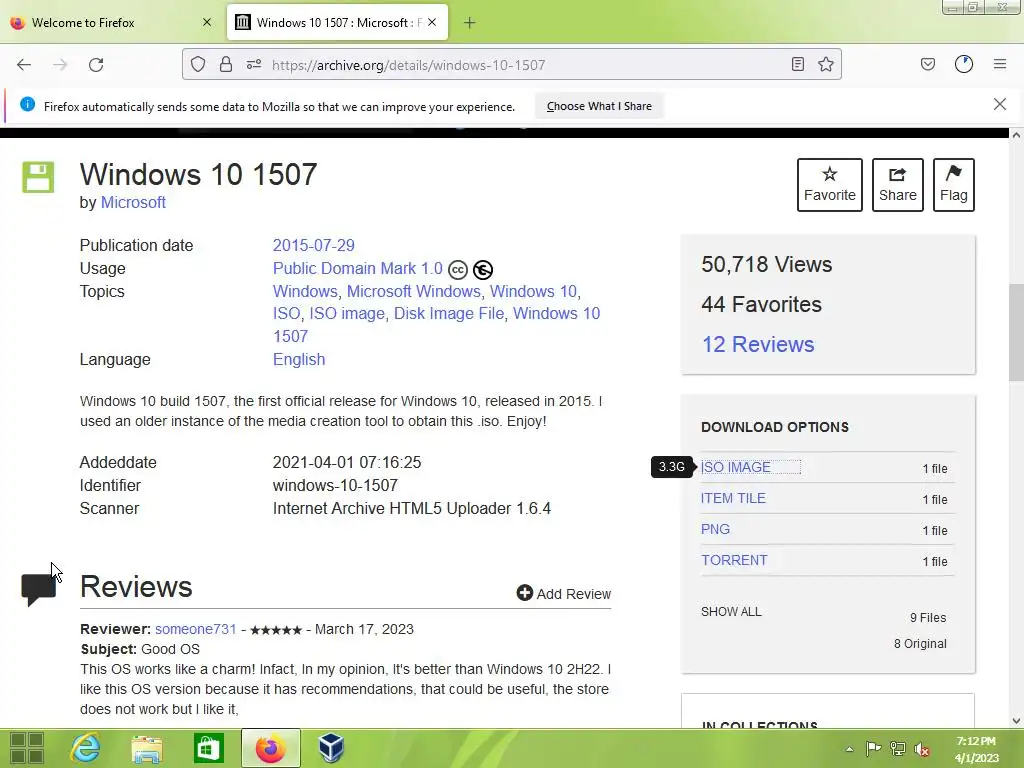Screen dimensions: 1024x768
Task: Click scrollbar down arrow
Action: 1016,721
